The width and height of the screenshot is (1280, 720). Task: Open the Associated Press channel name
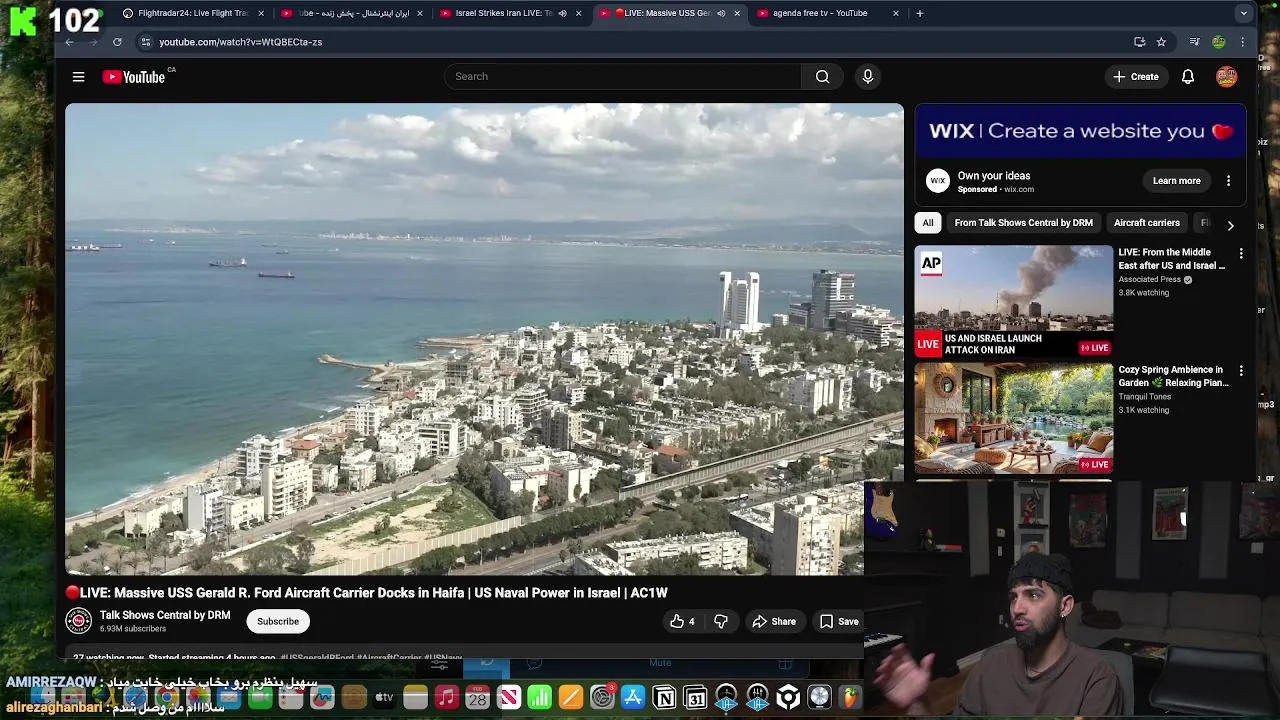(x=1150, y=280)
